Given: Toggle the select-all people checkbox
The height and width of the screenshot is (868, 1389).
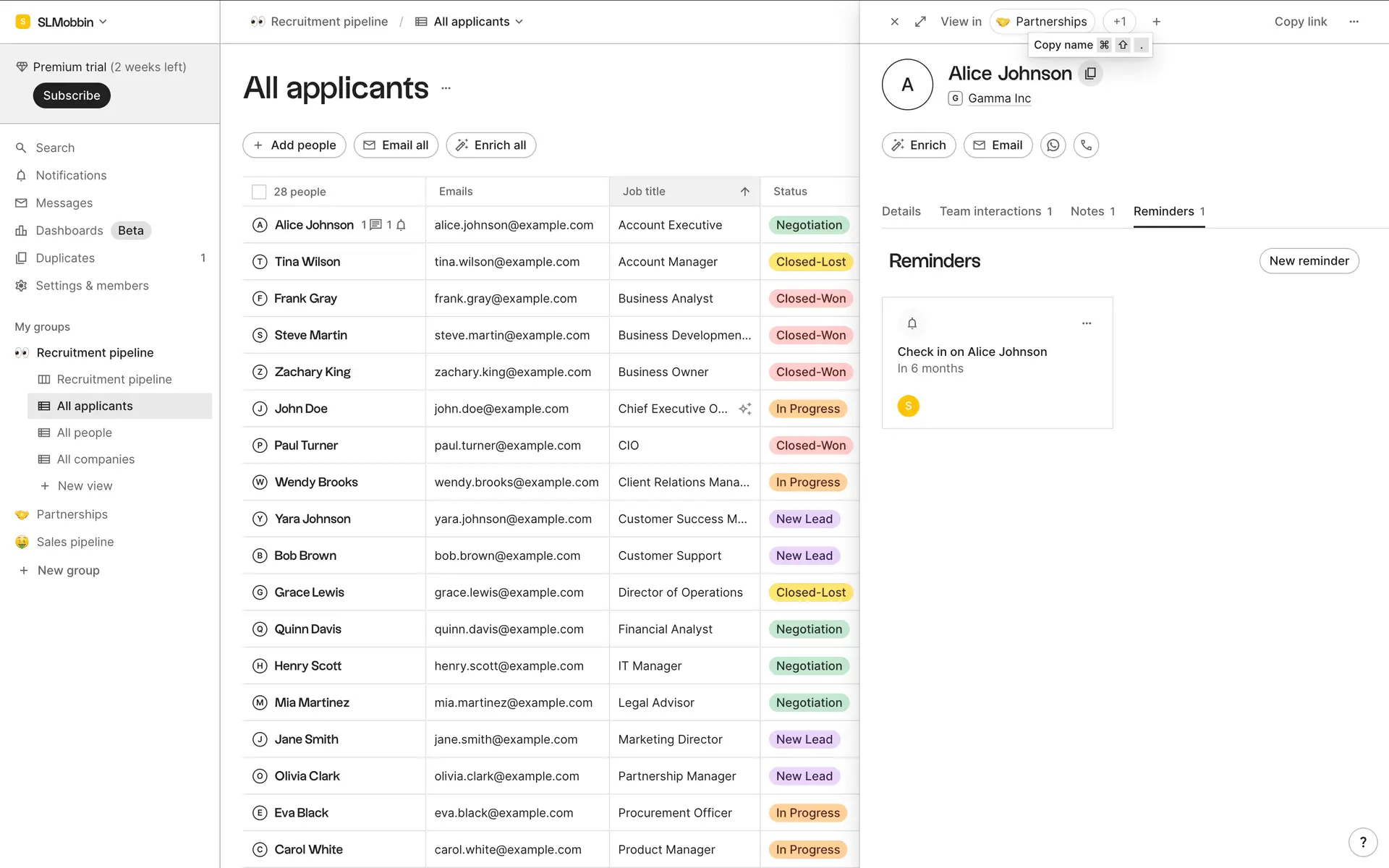Looking at the screenshot, I should click(x=258, y=192).
